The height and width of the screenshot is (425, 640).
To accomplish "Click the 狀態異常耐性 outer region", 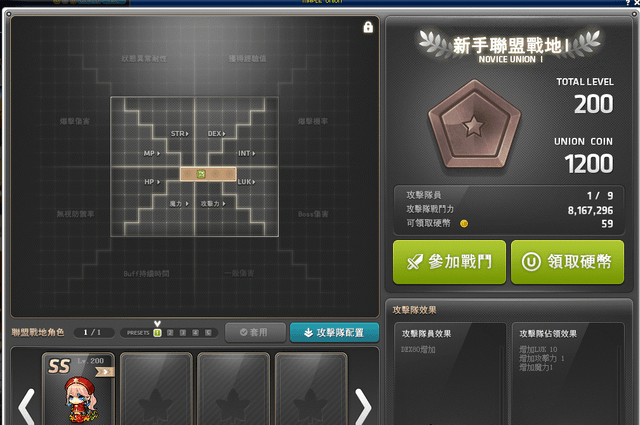I will pos(144,59).
